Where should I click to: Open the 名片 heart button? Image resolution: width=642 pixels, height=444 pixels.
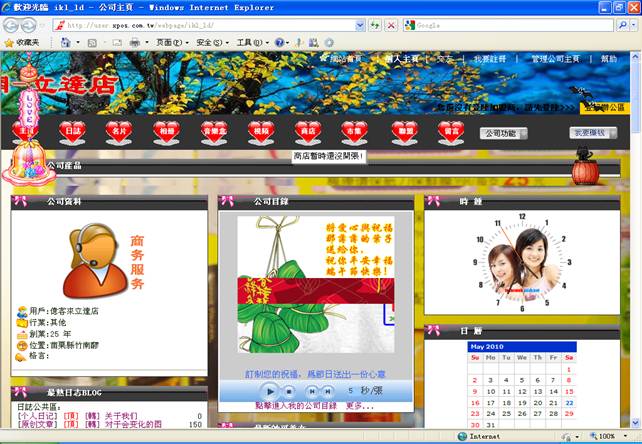tap(119, 130)
